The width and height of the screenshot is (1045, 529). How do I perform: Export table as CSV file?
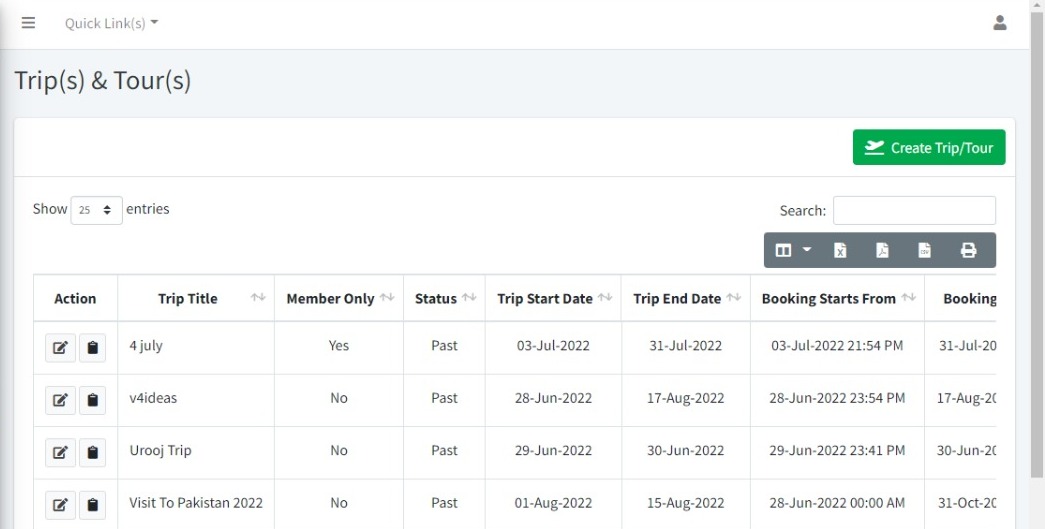(925, 250)
